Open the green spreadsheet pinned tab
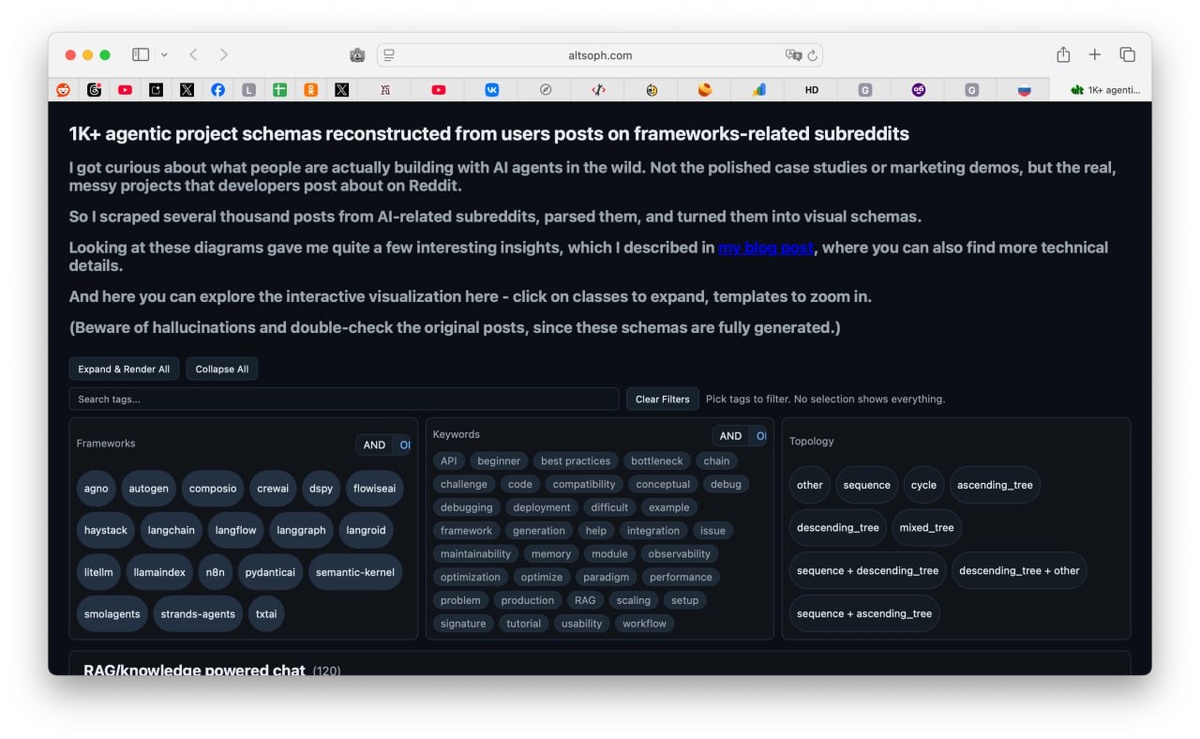Screen dimensions: 1200x739 [x=280, y=90]
